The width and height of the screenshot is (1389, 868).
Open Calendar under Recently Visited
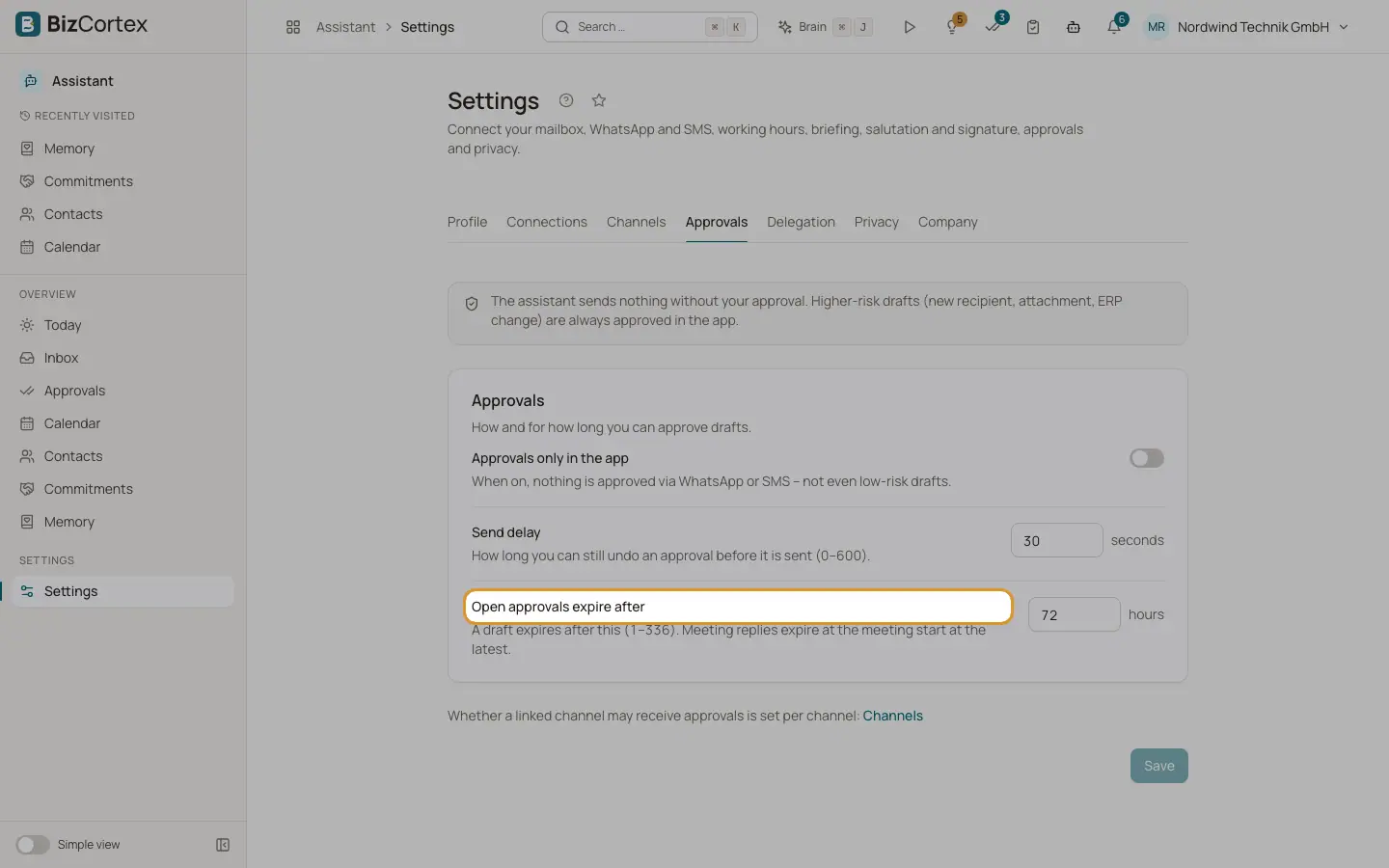[x=123, y=247]
